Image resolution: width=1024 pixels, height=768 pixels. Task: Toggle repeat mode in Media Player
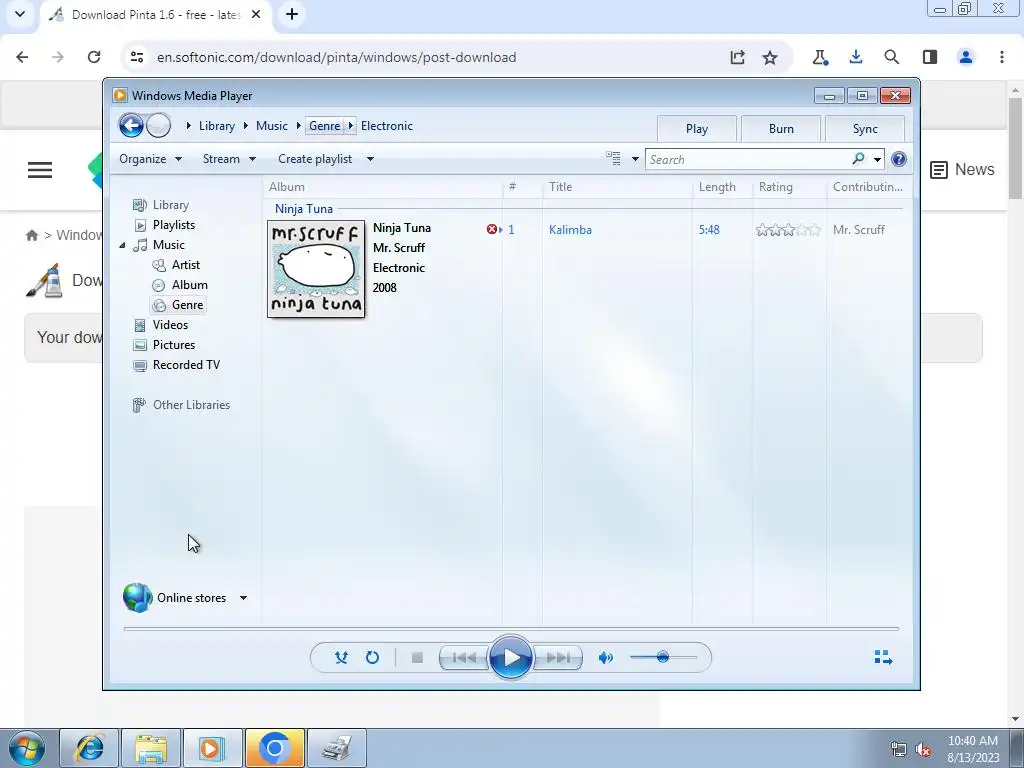(x=372, y=658)
